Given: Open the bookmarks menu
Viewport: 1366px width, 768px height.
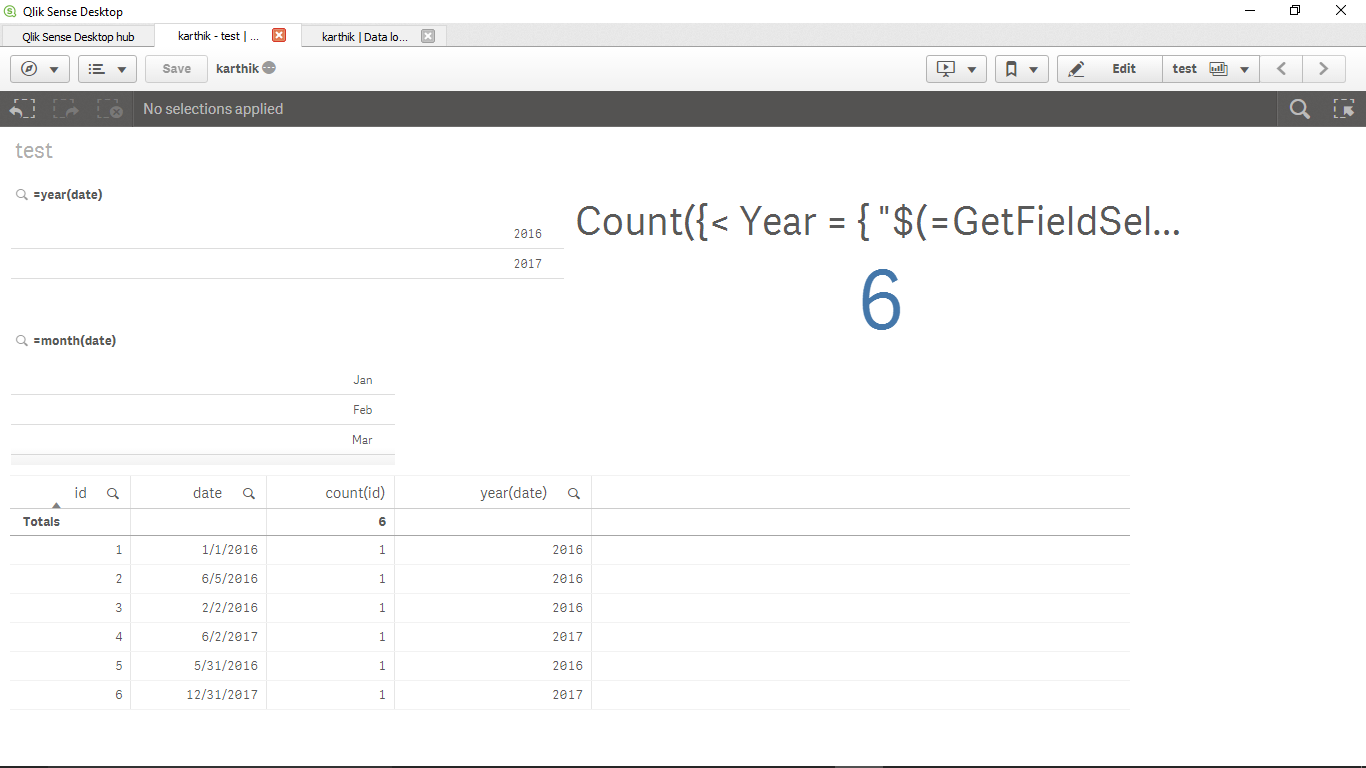Looking at the screenshot, I should (x=1022, y=69).
